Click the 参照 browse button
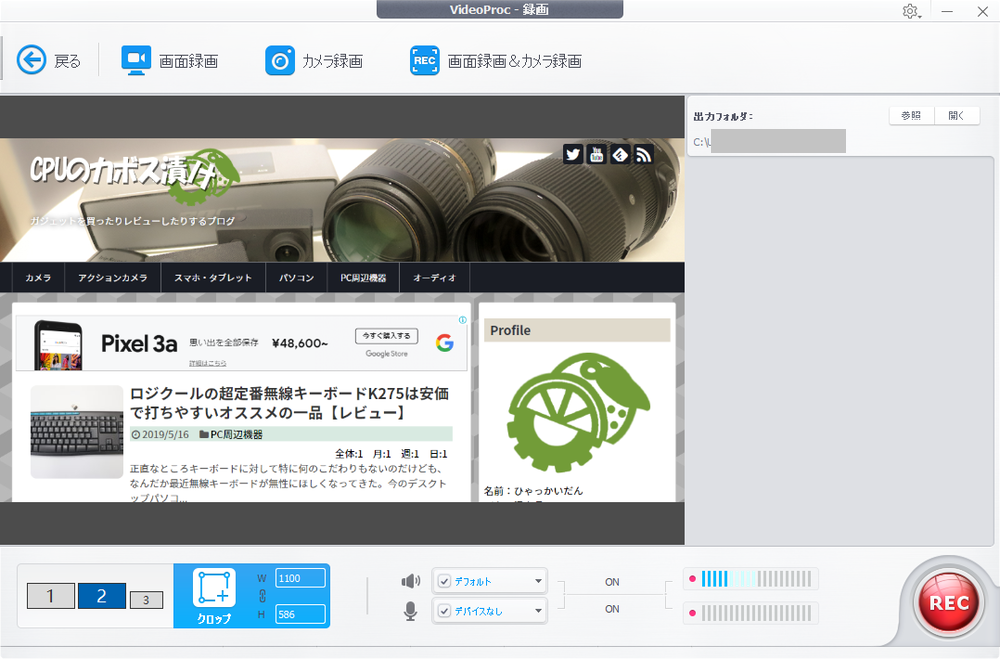Screen dimensions: 1000x659 [x=911, y=115]
